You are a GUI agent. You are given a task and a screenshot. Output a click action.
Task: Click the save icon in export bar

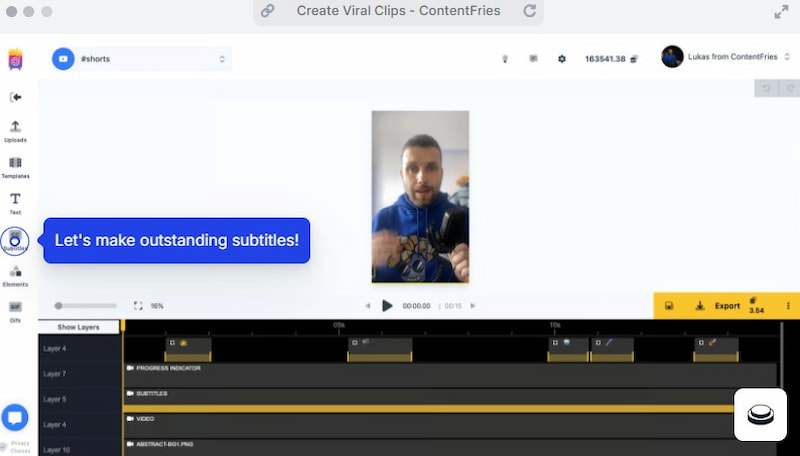(x=668, y=306)
